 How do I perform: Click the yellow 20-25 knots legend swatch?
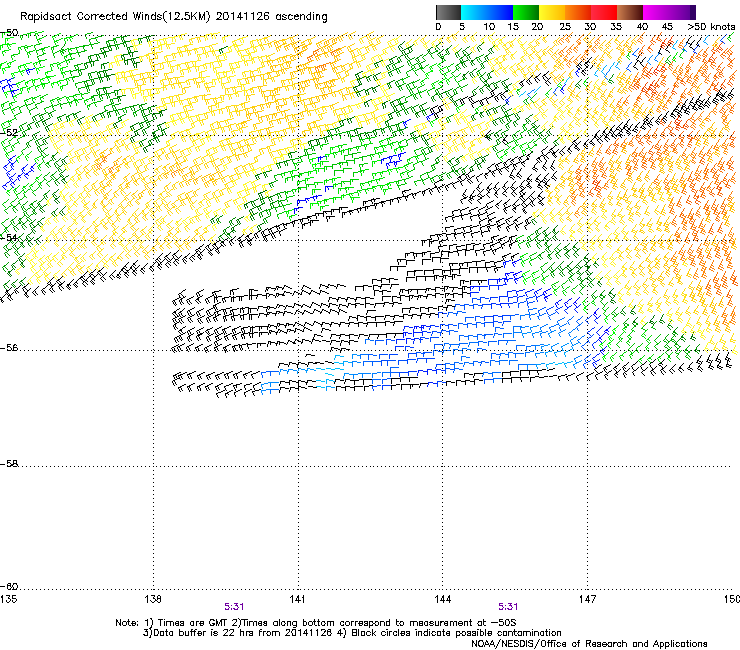(552, 12)
